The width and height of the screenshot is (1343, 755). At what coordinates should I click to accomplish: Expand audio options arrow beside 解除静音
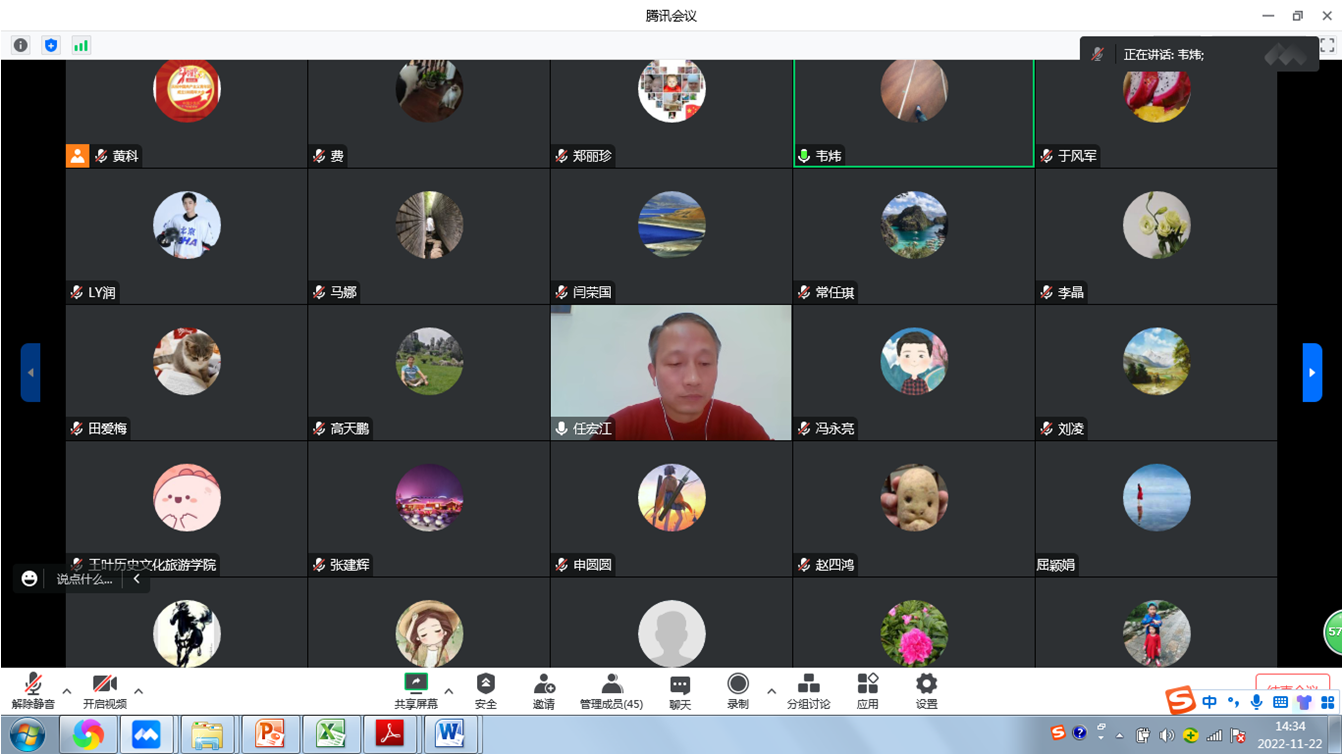pyautogui.click(x=67, y=691)
